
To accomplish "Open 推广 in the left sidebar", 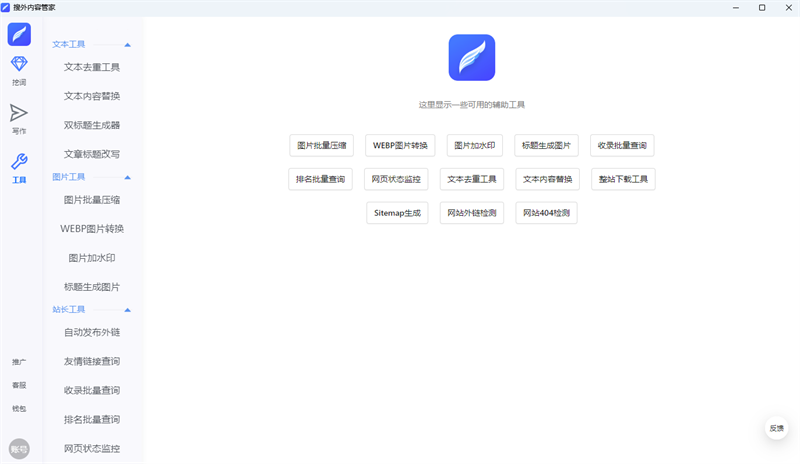I will (19, 362).
